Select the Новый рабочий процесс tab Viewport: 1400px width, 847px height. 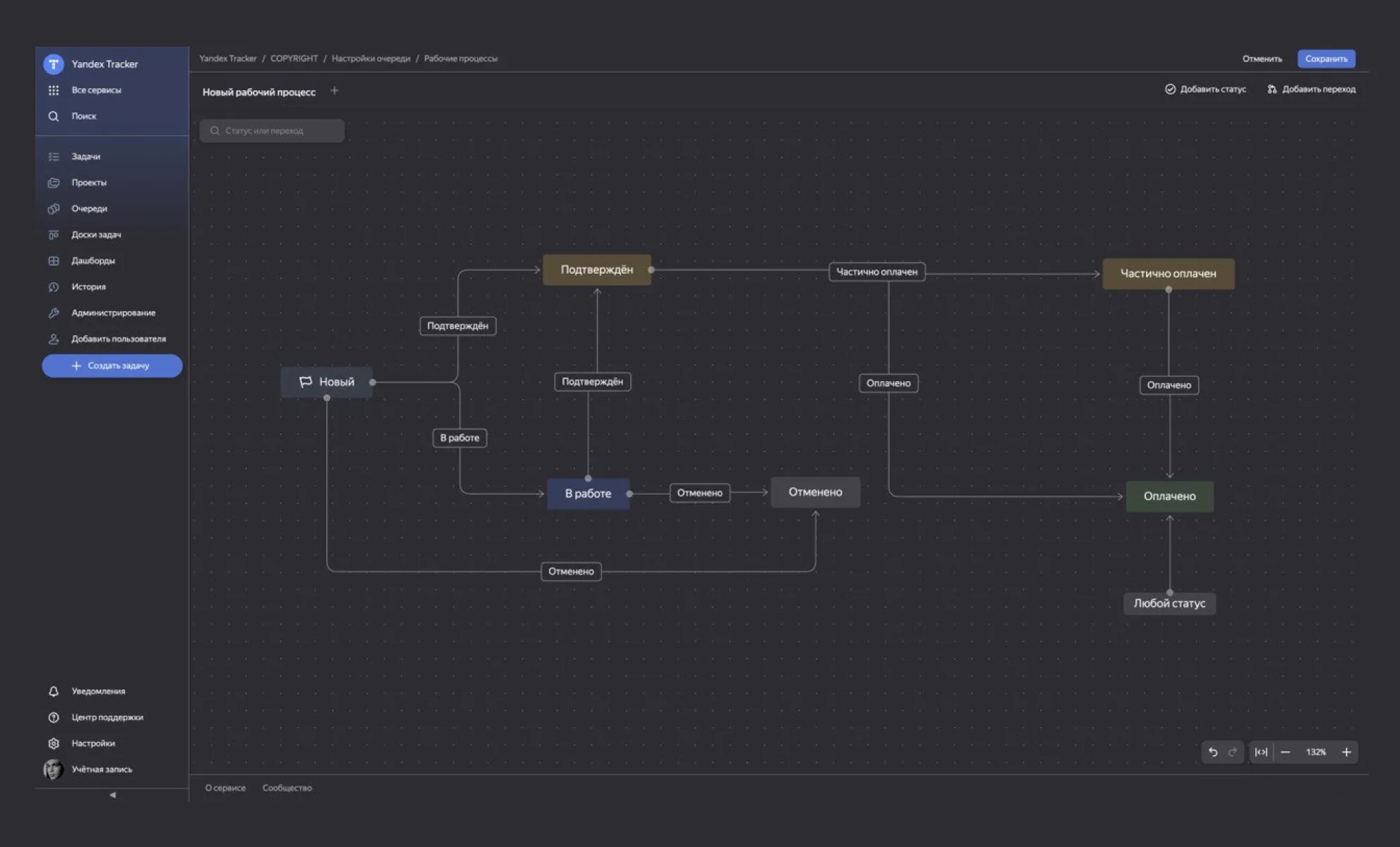coord(259,92)
